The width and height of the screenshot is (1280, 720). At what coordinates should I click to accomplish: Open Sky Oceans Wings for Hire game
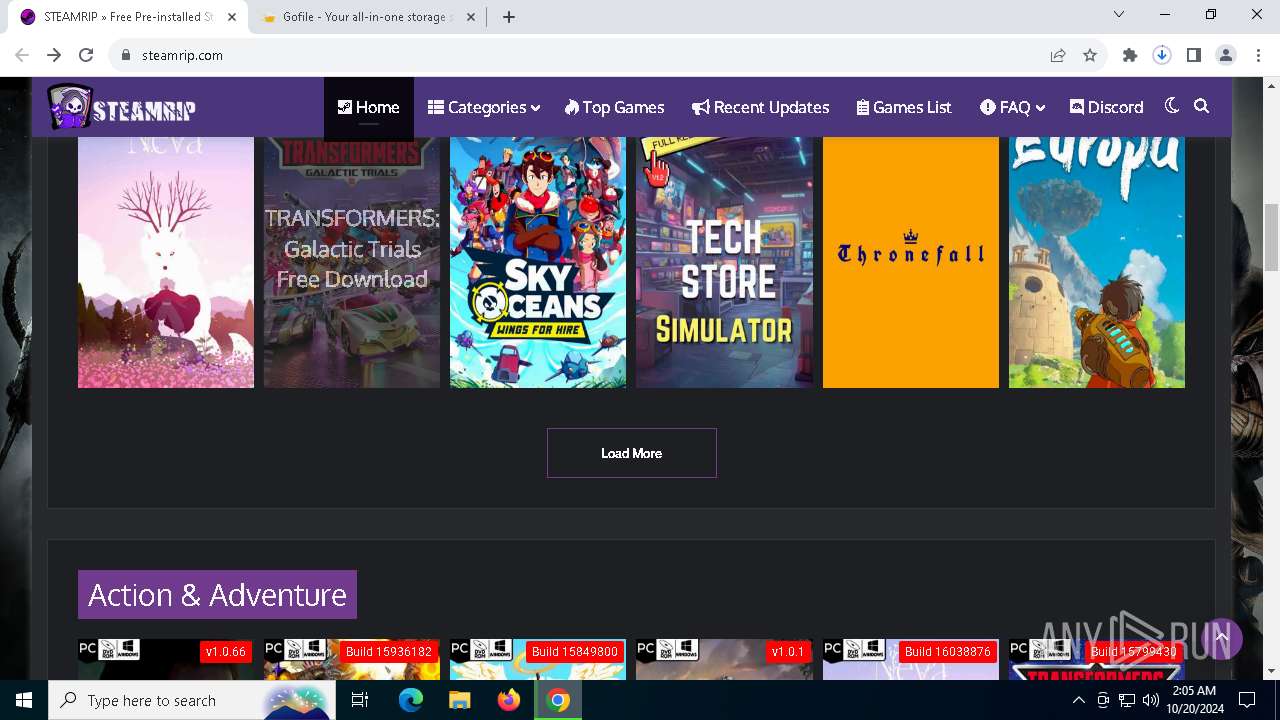coord(538,262)
